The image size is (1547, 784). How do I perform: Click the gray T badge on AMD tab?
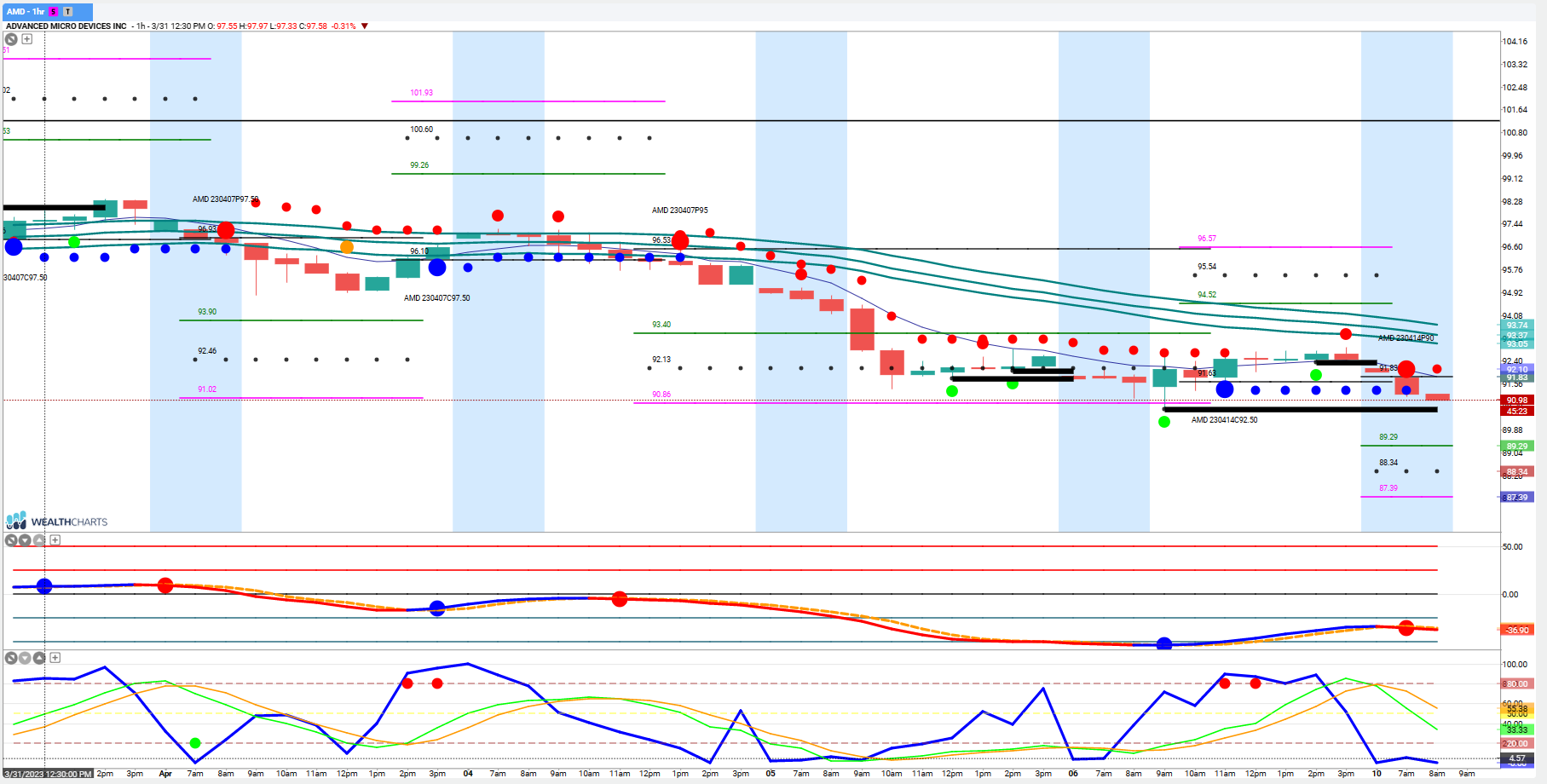(x=68, y=12)
